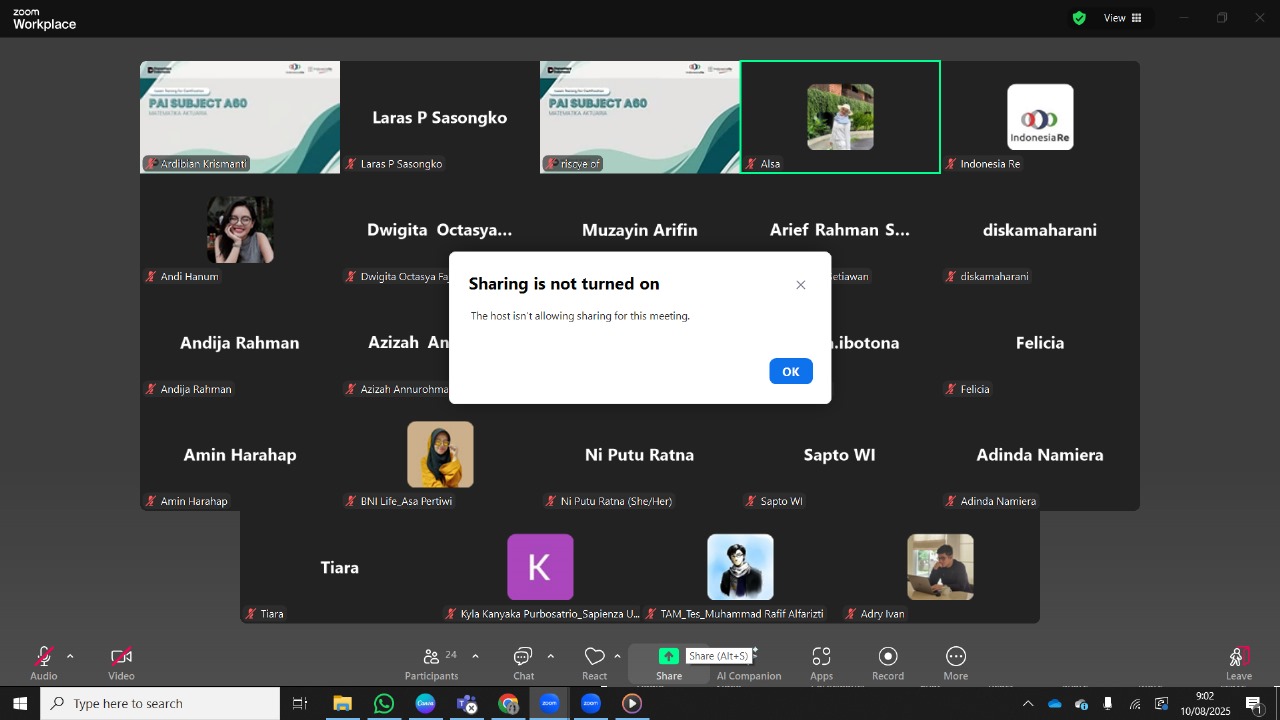Screen dimensions: 1280x720
Task: Click OK in the sharing dialog
Action: pyautogui.click(x=791, y=371)
